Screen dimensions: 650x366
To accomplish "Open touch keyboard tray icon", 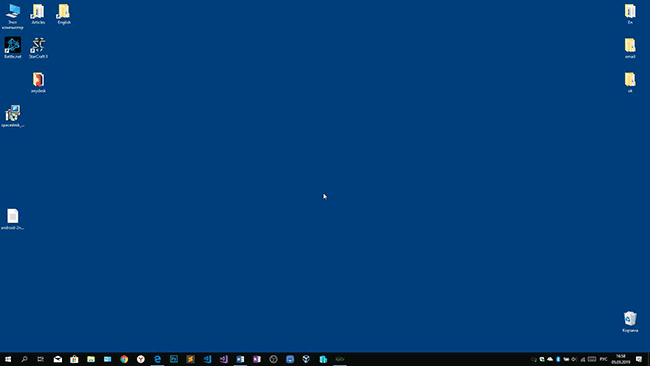I will point(592,359).
